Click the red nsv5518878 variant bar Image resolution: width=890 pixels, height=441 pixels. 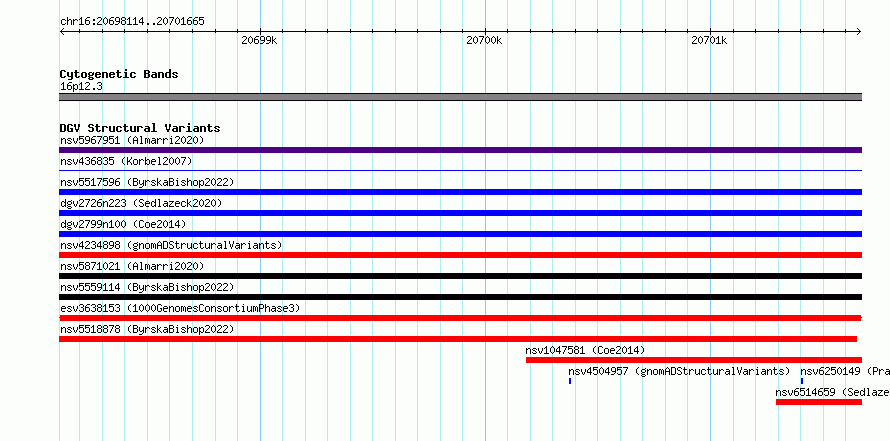458,339
